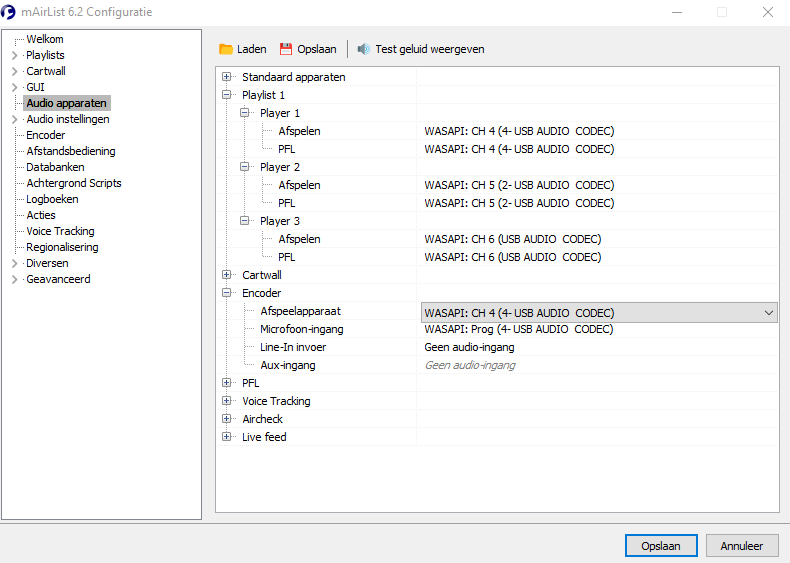The image size is (790, 563).
Task: Select Audio instellingen in sidebar
Action: [67, 119]
